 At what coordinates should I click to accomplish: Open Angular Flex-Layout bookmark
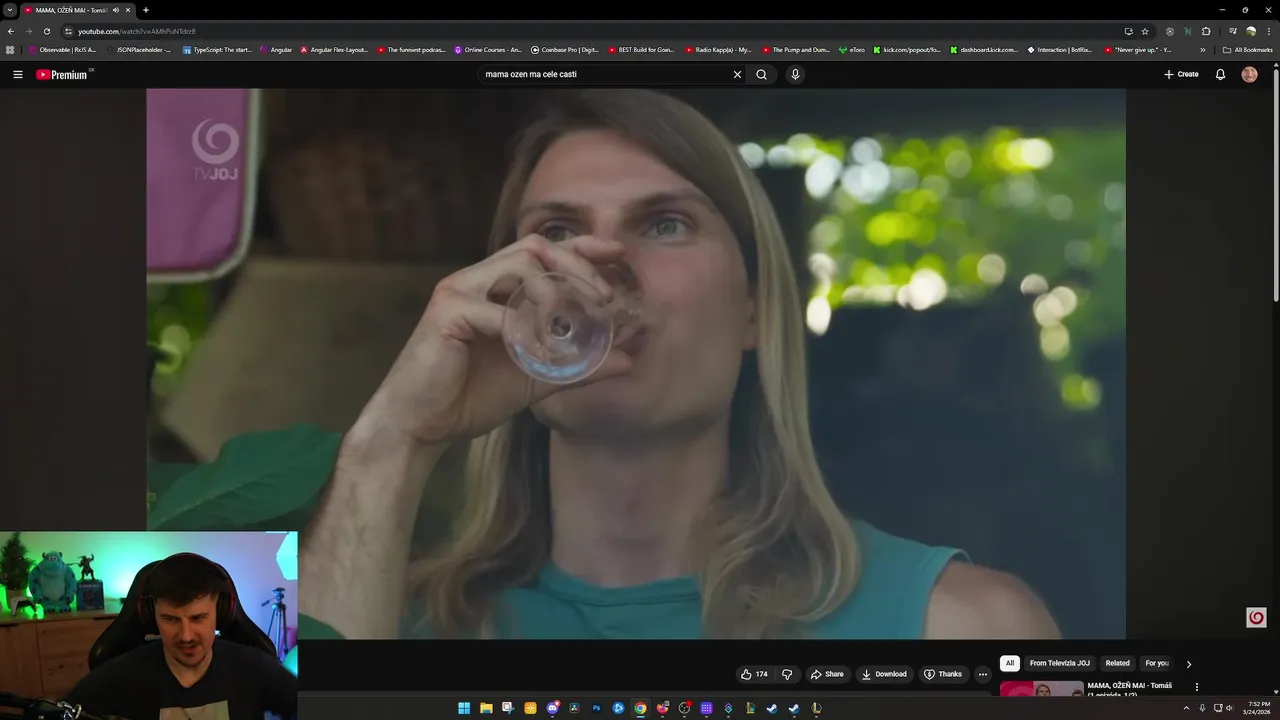tap(335, 49)
